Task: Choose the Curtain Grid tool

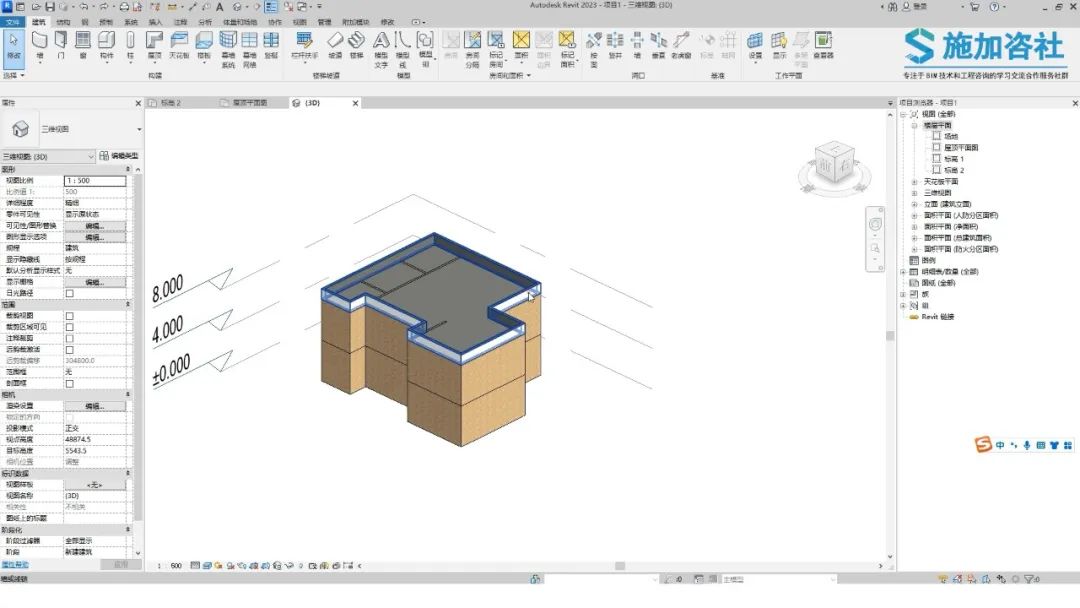Action: click(x=249, y=49)
